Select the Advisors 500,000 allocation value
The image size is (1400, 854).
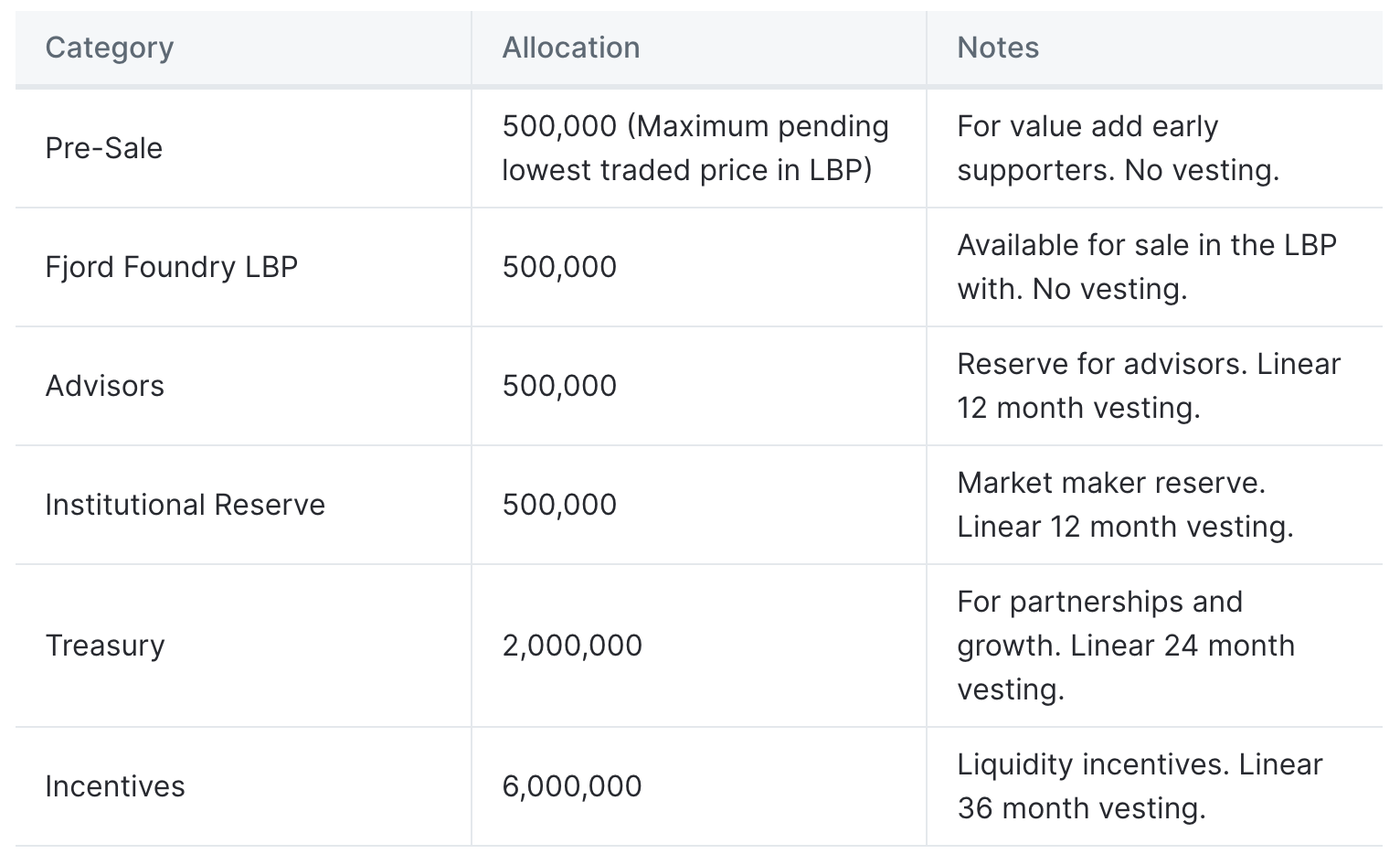[x=559, y=386]
